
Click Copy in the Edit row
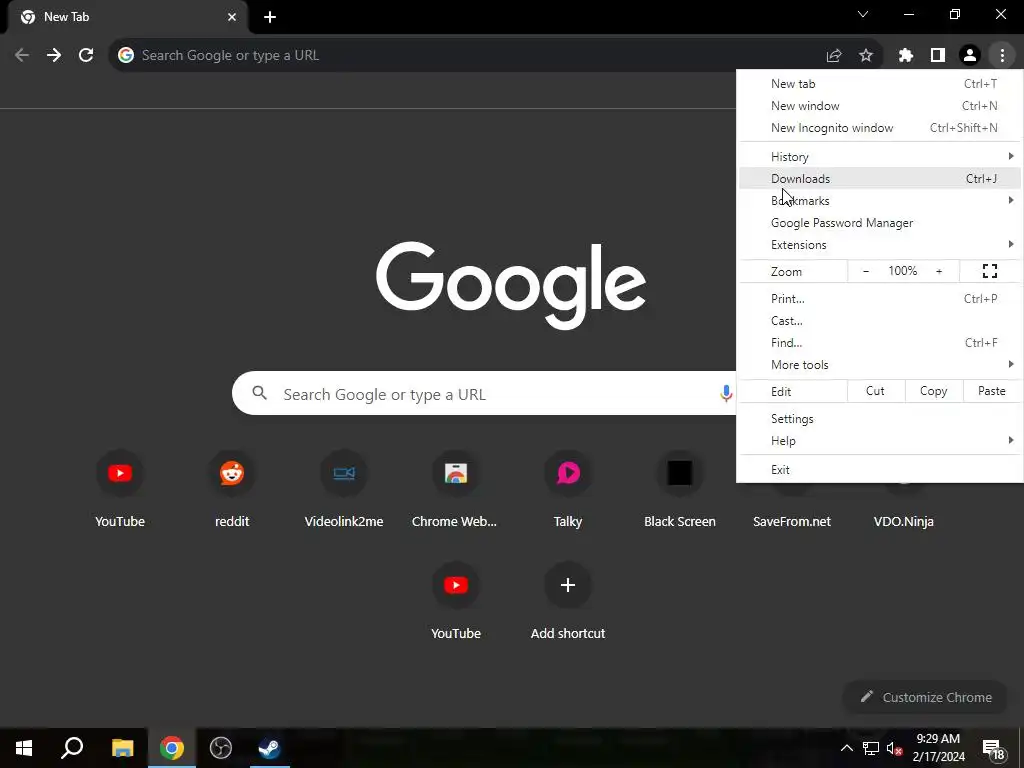point(934,391)
